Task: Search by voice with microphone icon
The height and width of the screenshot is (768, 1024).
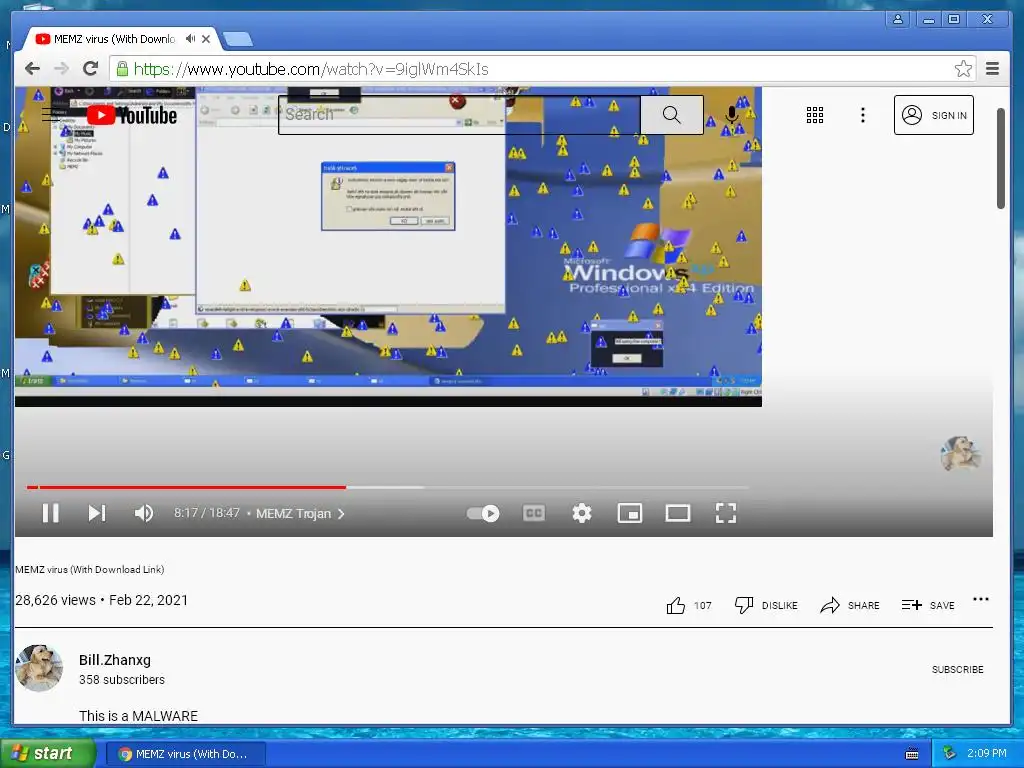Action: [732, 115]
